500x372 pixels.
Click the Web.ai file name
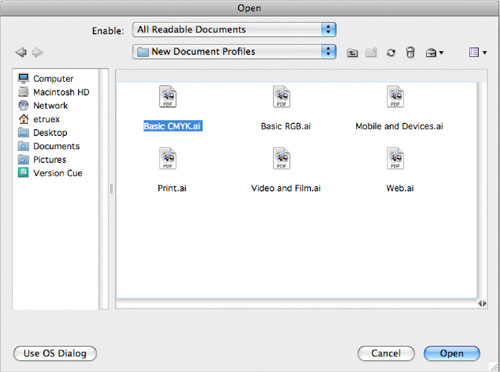(x=400, y=188)
